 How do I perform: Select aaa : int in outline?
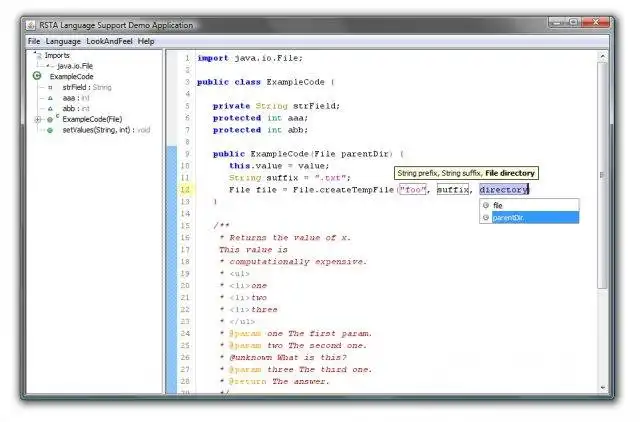click(76, 98)
